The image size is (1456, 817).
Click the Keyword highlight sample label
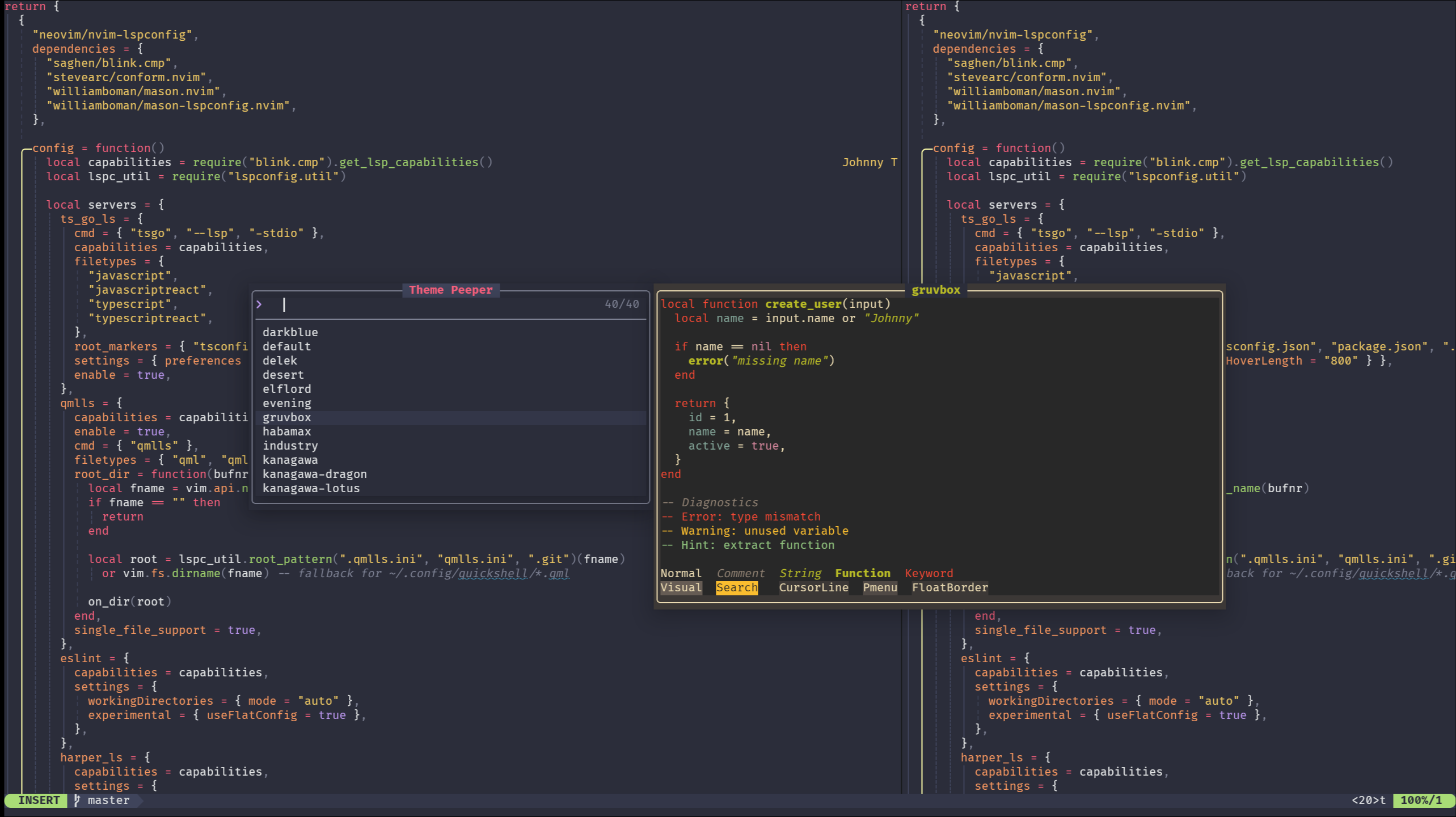tap(929, 573)
